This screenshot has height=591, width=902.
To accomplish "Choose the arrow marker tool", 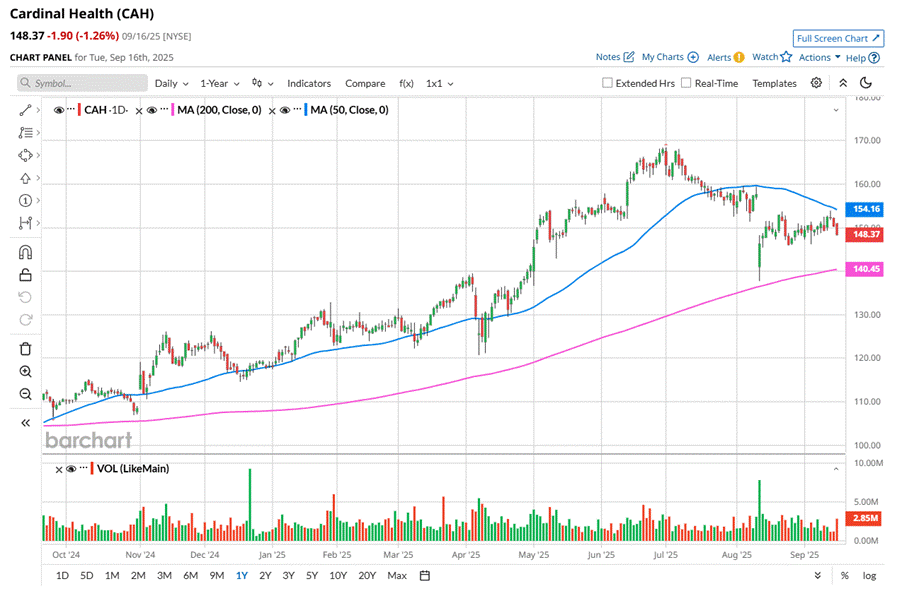I will coord(25,178).
